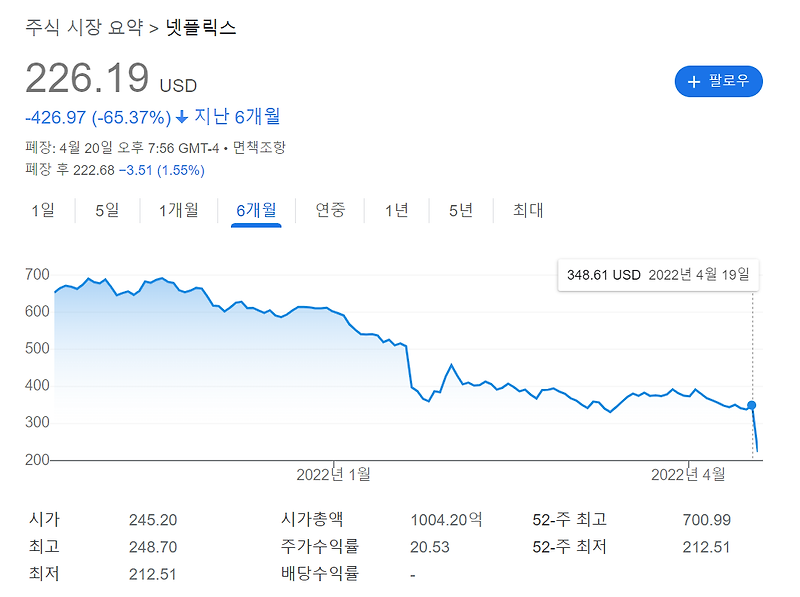Open the 면책조항 disclaimer link

(259, 148)
